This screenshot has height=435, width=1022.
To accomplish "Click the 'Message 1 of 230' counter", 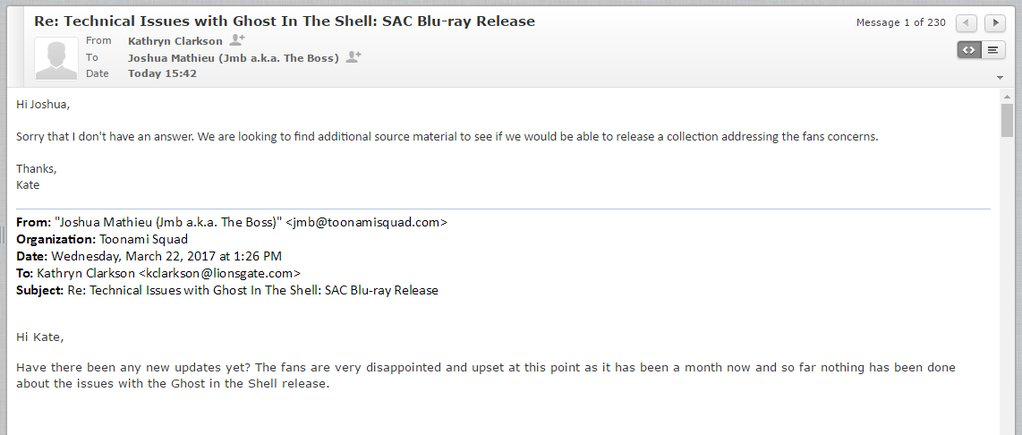I will [901, 23].
